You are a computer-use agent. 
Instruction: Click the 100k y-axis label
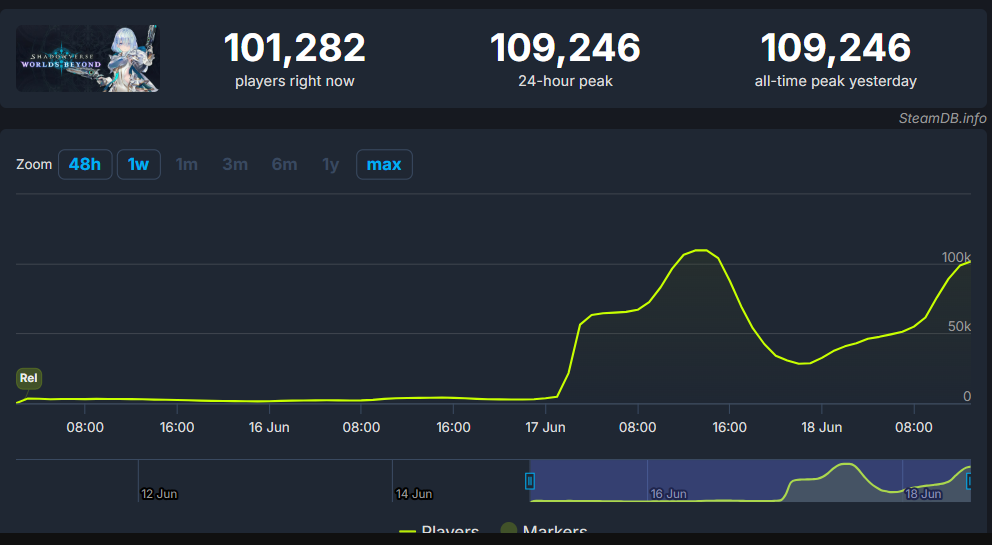(956, 257)
